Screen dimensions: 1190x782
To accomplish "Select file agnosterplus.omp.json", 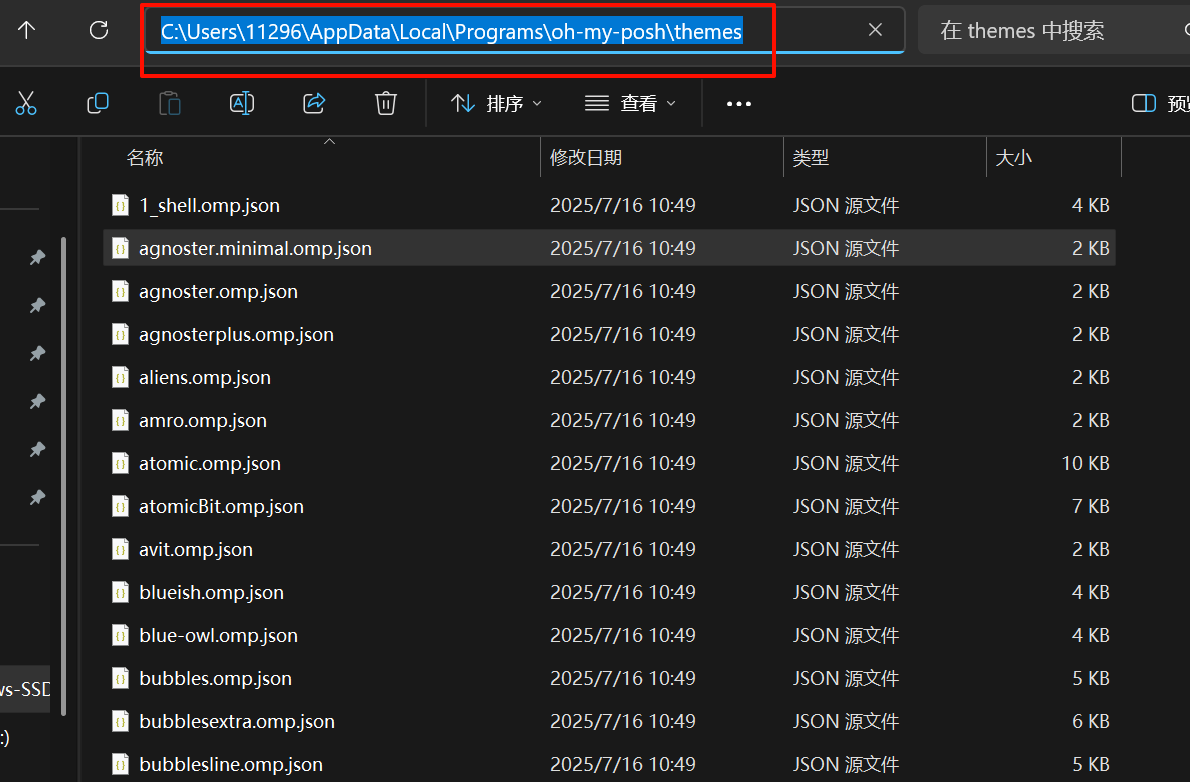I will tap(609, 334).
